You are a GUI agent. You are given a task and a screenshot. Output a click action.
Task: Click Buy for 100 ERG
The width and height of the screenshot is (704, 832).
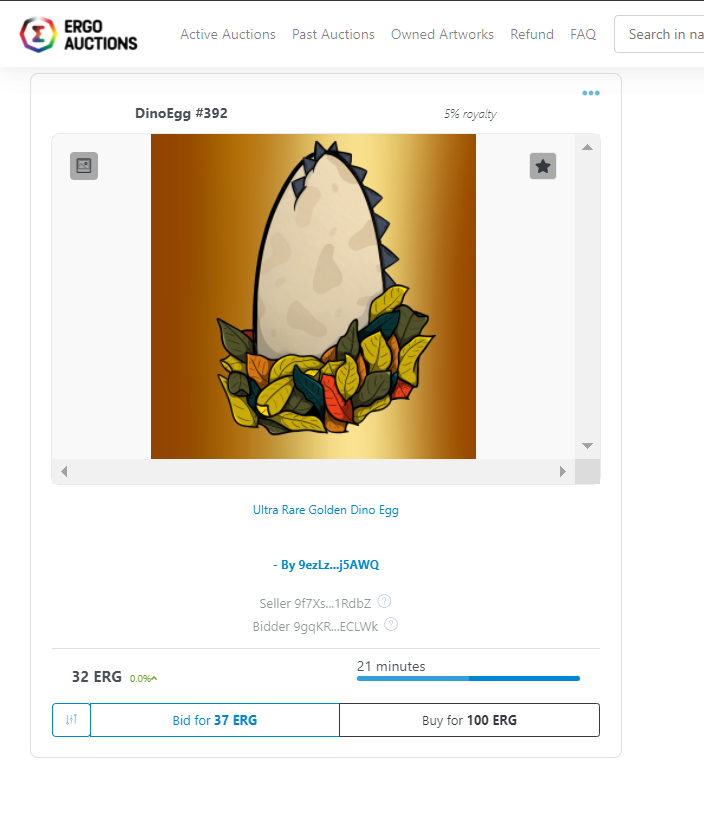click(x=470, y=720)
